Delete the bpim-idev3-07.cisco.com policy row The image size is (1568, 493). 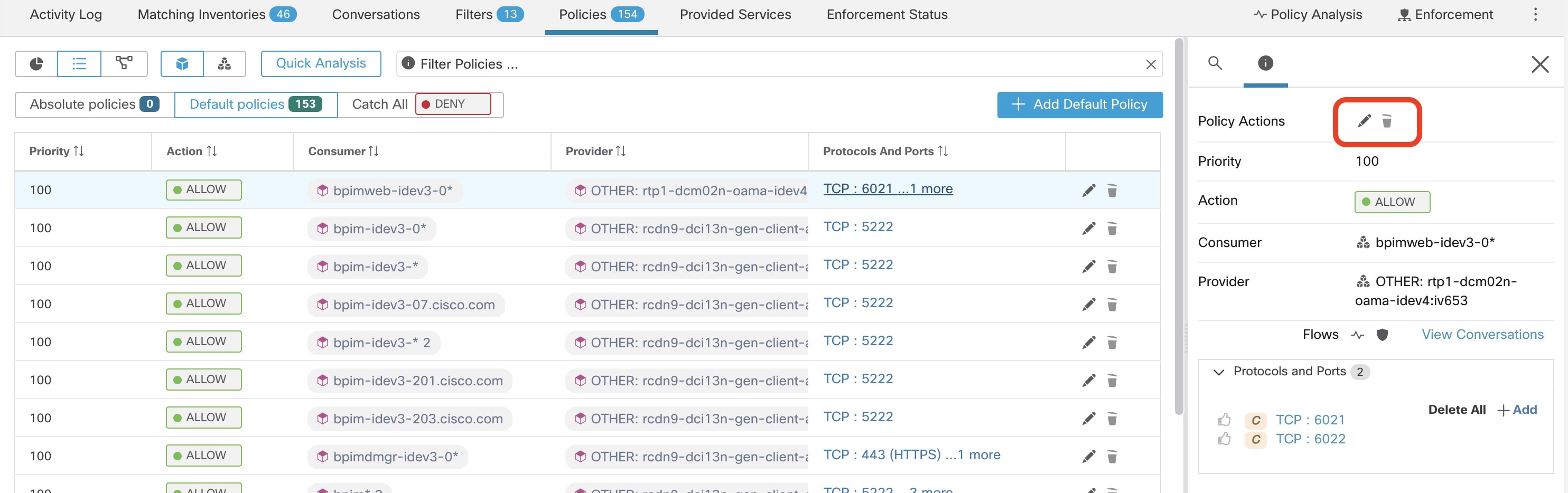point(1112,305)
